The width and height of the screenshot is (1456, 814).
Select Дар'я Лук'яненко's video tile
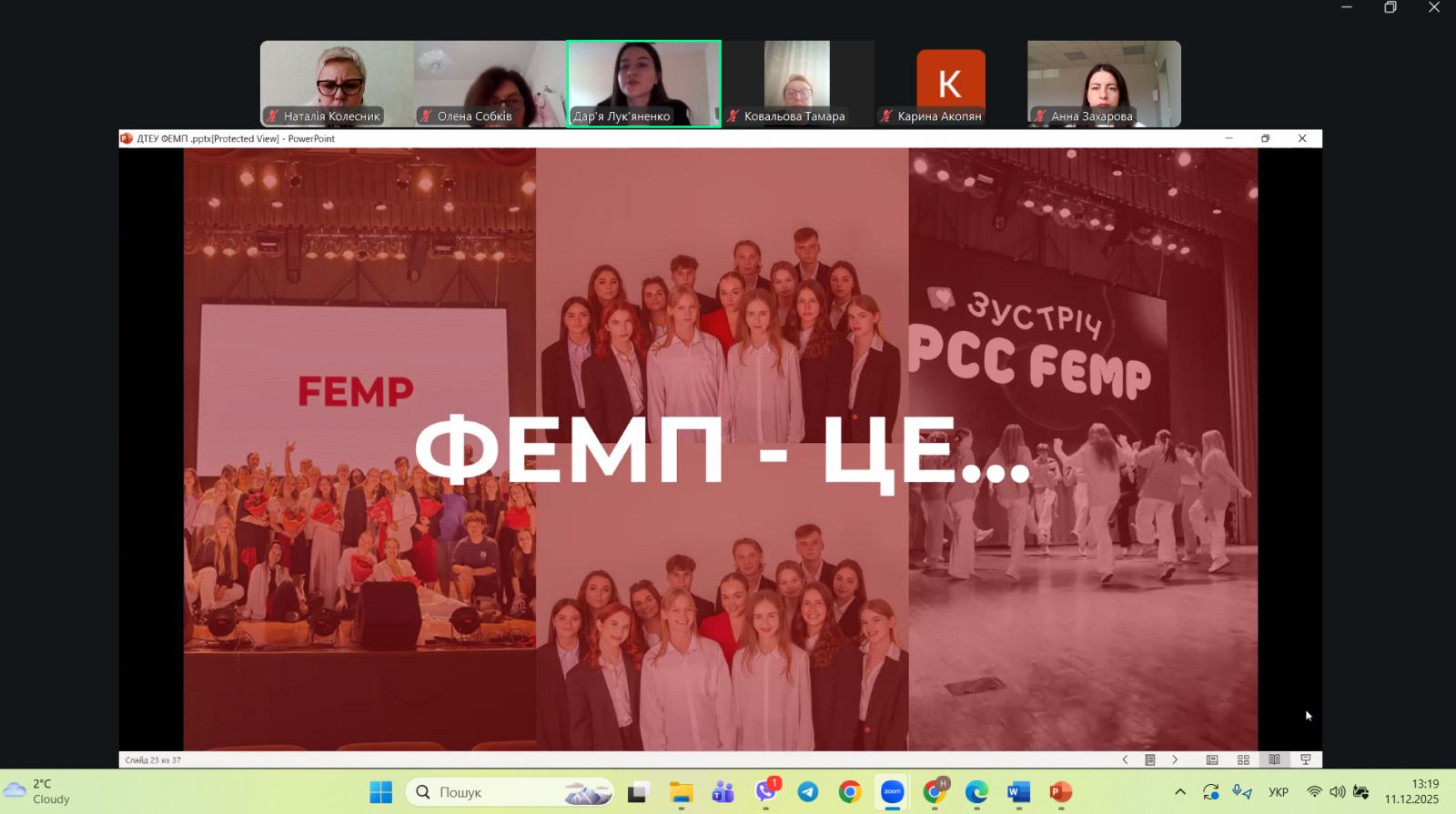[x=643, y=83]
